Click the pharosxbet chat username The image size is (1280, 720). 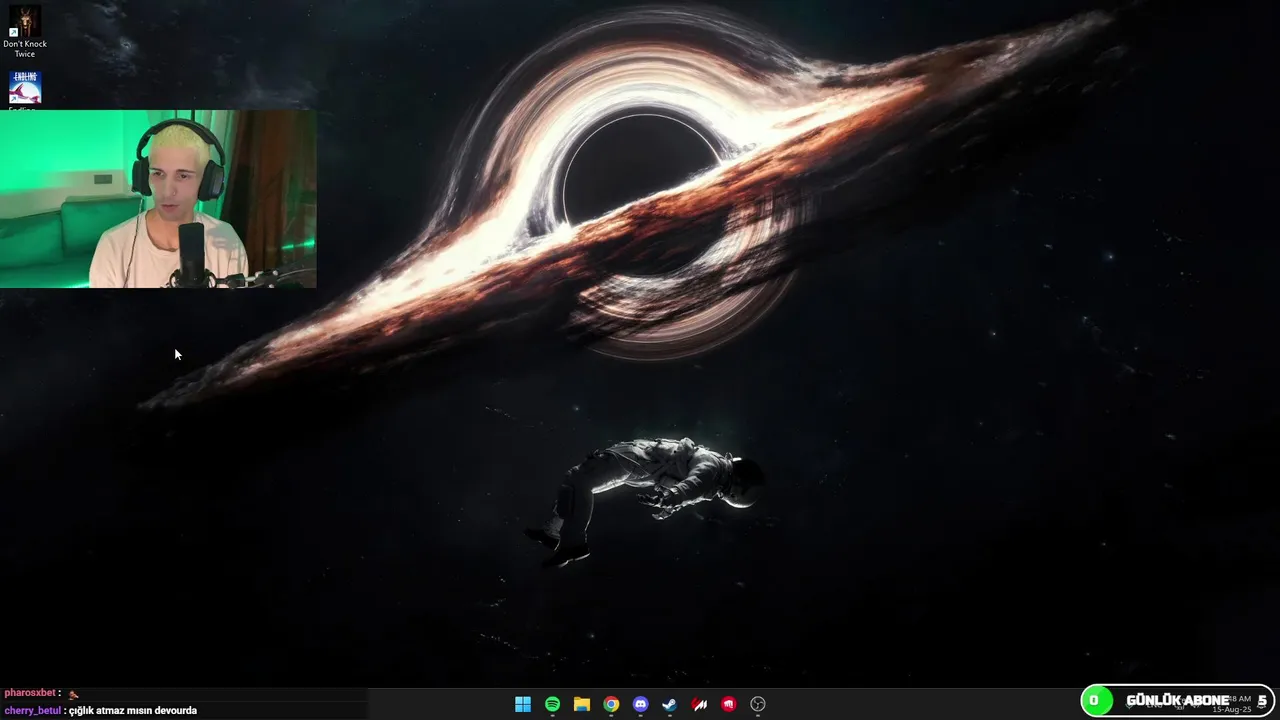[x=30, y=693]
